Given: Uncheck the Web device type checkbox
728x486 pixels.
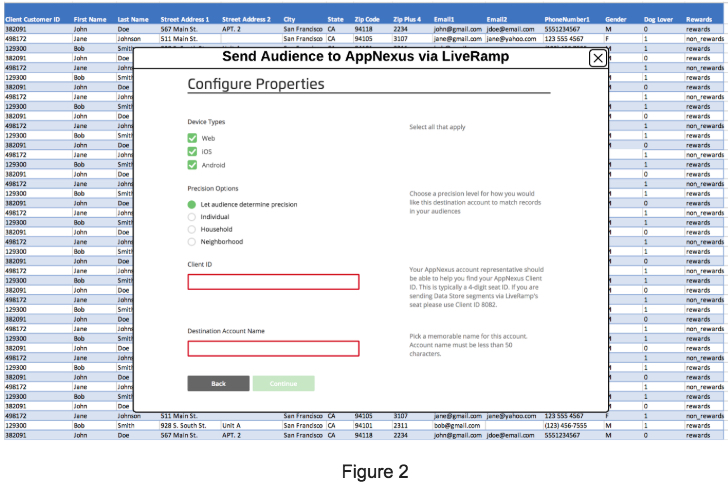Looking at the screenshot, I should [192, 138].
